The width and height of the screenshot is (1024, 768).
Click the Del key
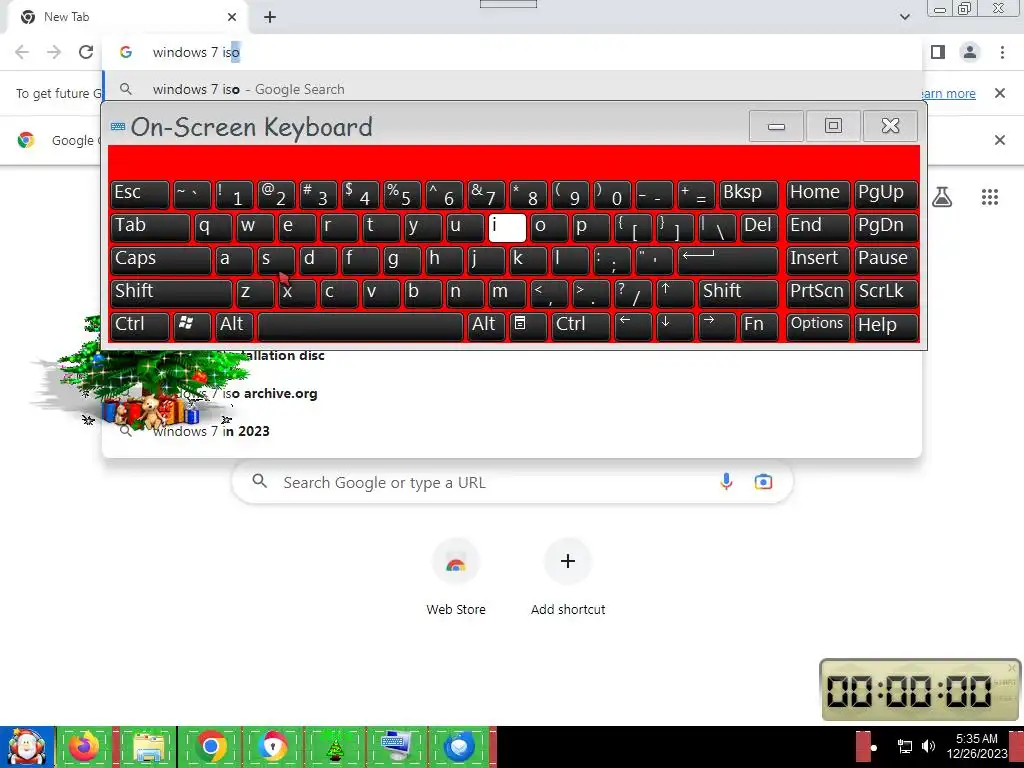tap(760, 227)
